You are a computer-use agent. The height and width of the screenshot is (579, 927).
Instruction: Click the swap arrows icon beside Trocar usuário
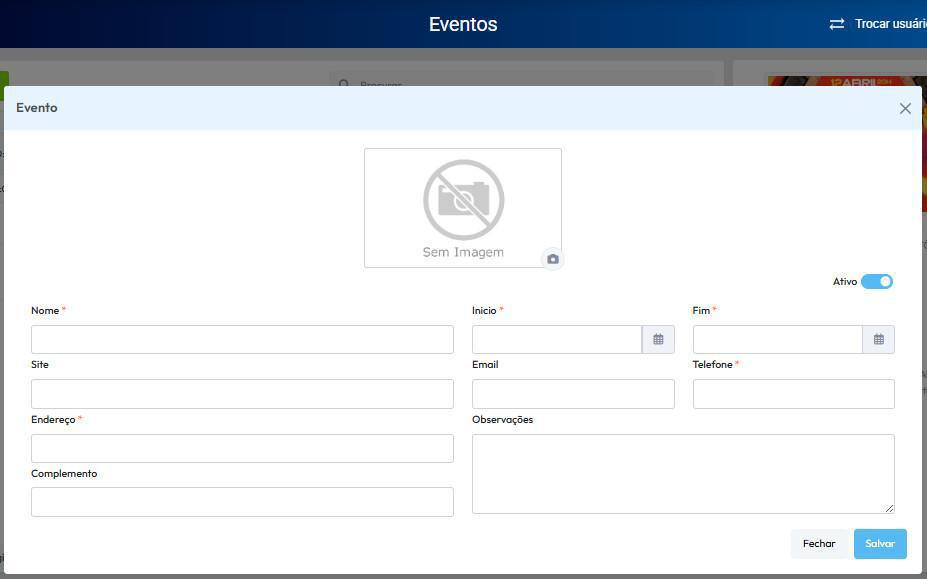tap(837, 24)
